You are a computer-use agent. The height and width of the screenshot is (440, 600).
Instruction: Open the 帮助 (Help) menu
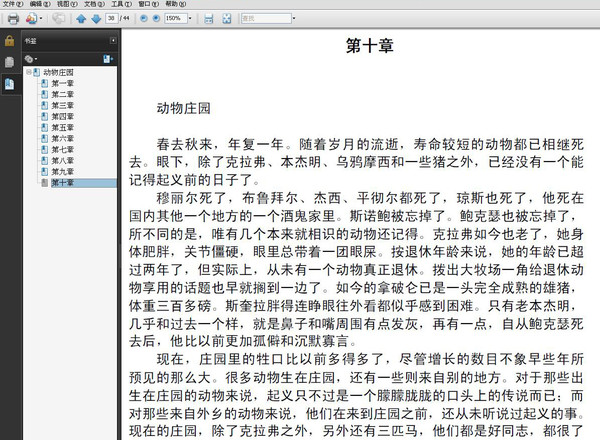(x=176, y=4)
